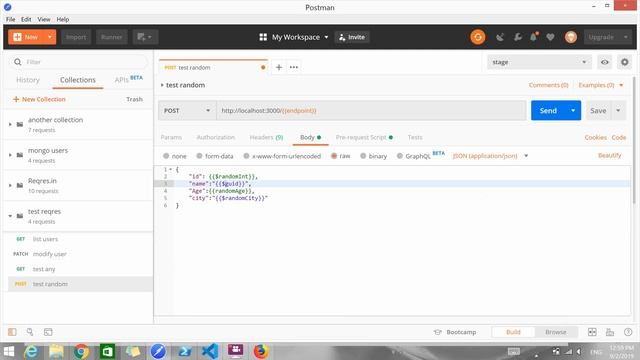Screen dimensions: 640x360
Task: Switch to History tab in sidebar
Action: [28, 80]
